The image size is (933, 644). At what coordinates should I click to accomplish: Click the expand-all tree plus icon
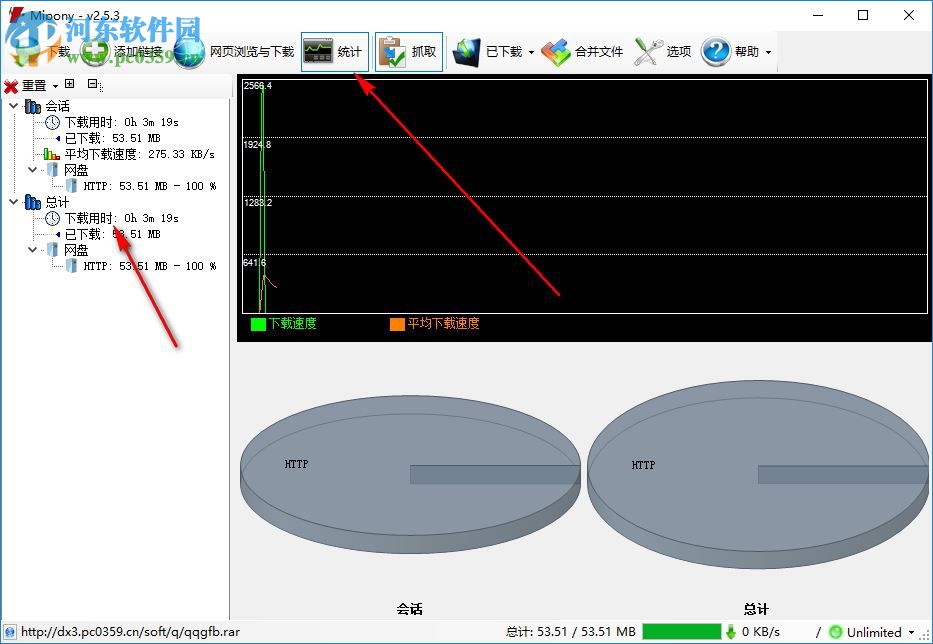[70, 84]
